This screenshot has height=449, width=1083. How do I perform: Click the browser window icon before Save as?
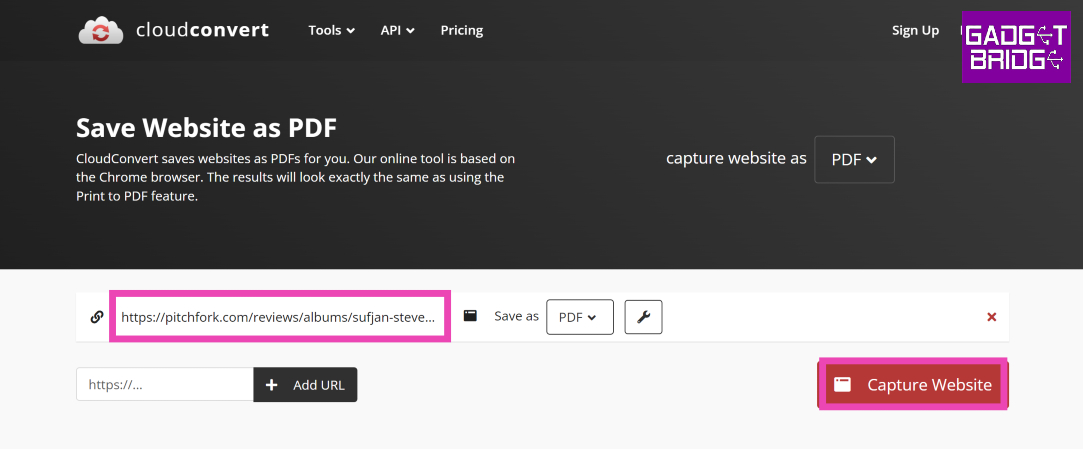(x=470, y=316)
